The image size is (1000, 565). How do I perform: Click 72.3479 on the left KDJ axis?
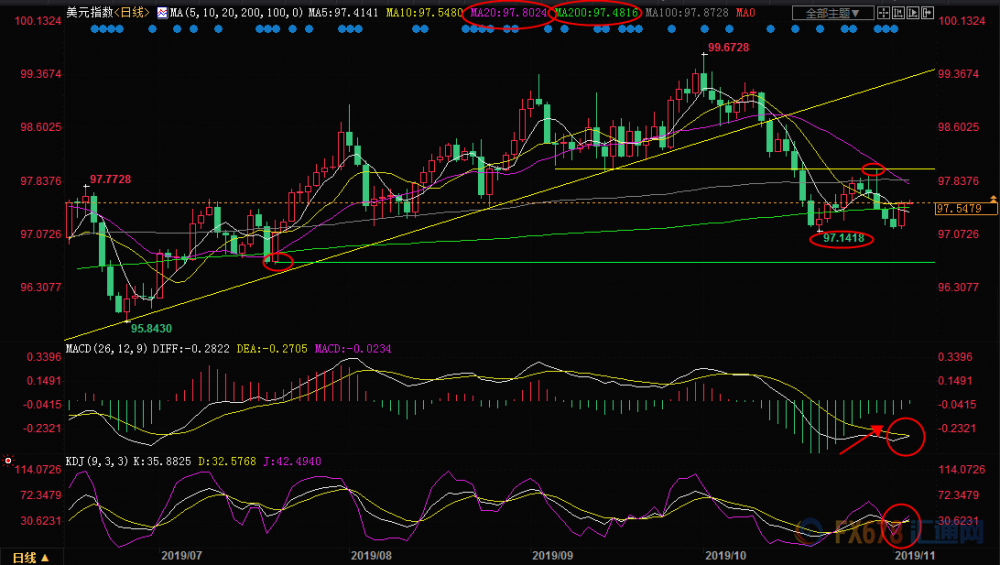point(41,495)
